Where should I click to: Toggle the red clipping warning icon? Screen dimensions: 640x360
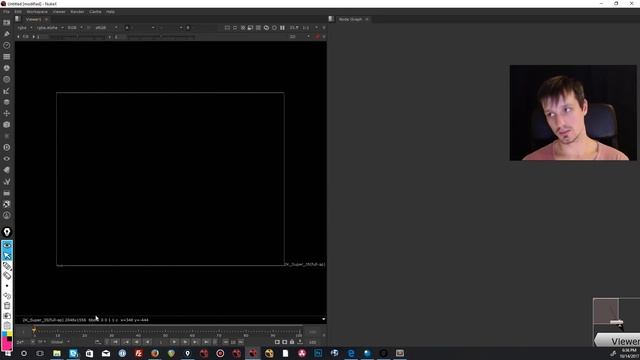pos(317,37)
